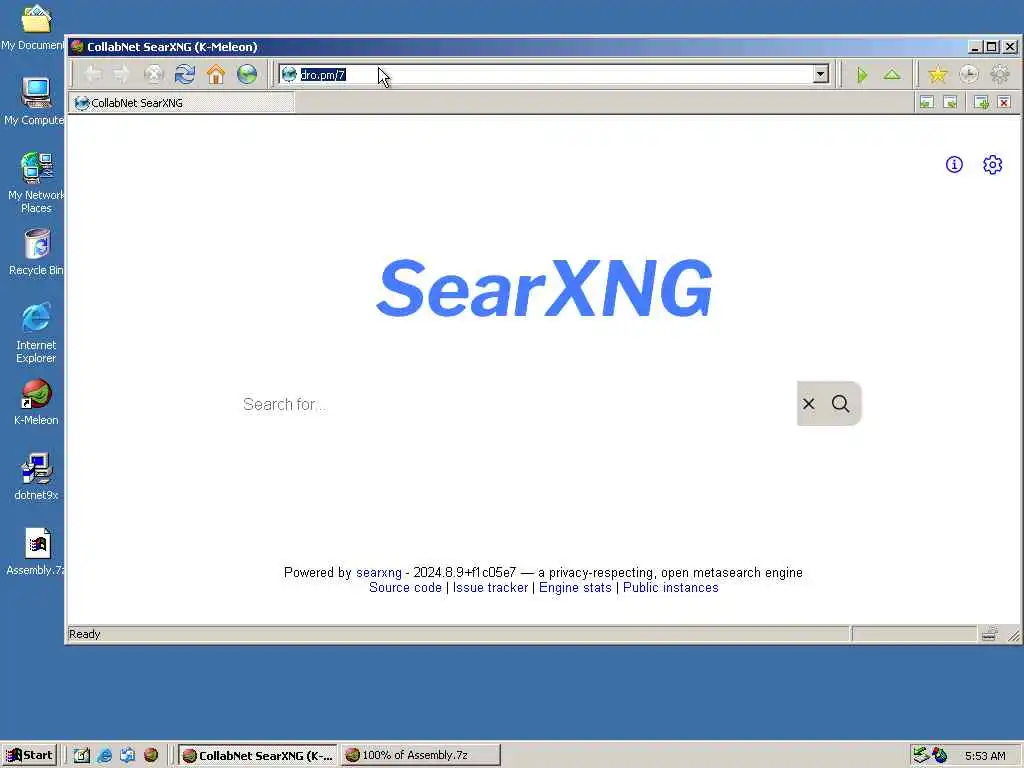The image size is (1024, 768).
Task: Select the Recycle Bin desktop icon
Action: pos(36,253)
